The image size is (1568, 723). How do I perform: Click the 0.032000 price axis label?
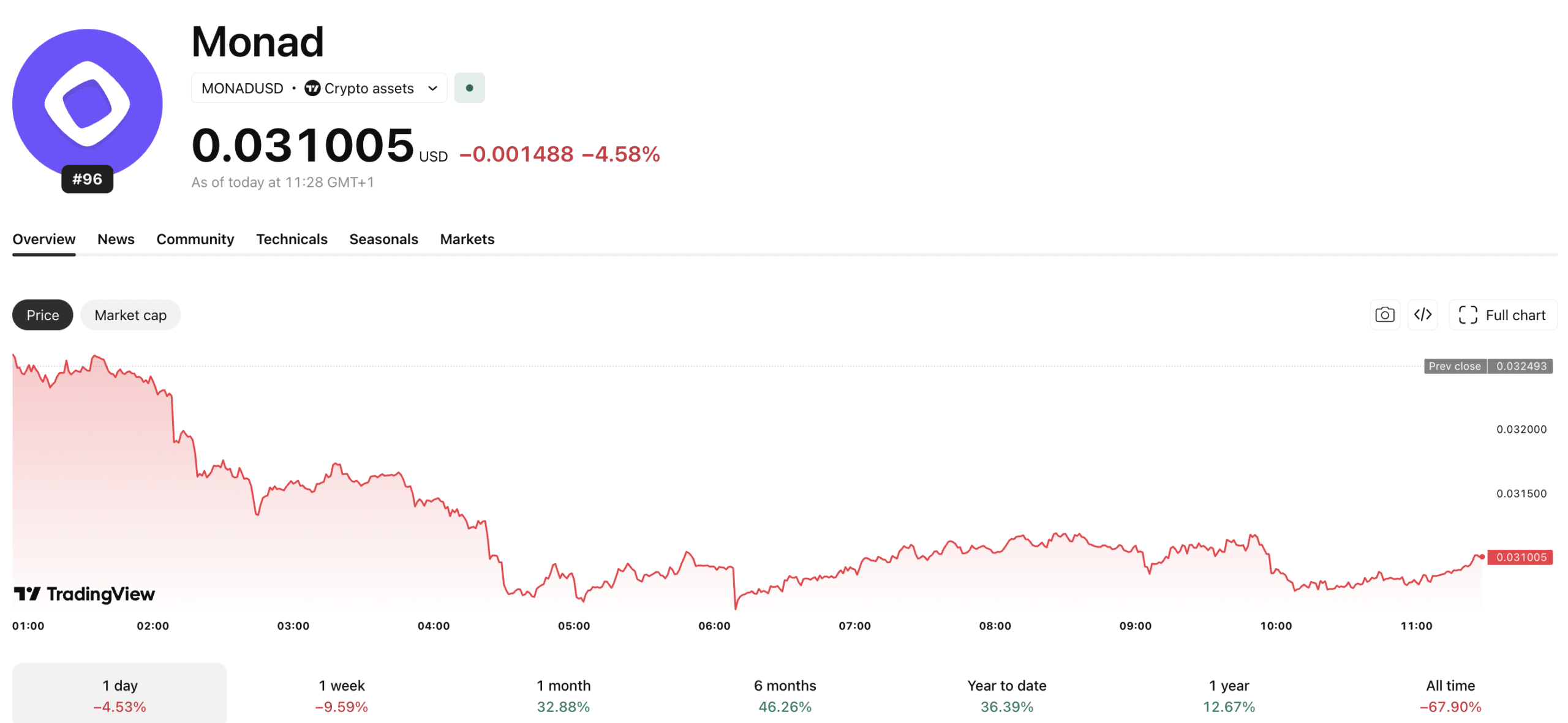pyautogui.click(x=1521, y=430)
